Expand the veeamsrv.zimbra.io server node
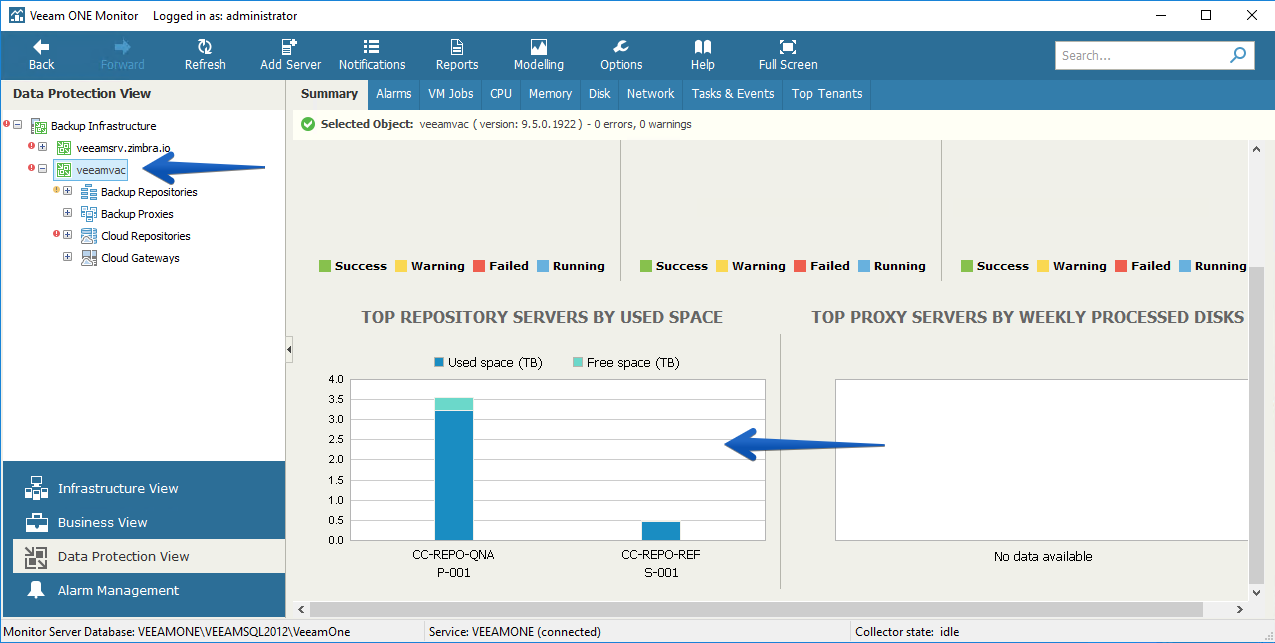This screenshot has width=1275, height=643. tap(43, 147)
